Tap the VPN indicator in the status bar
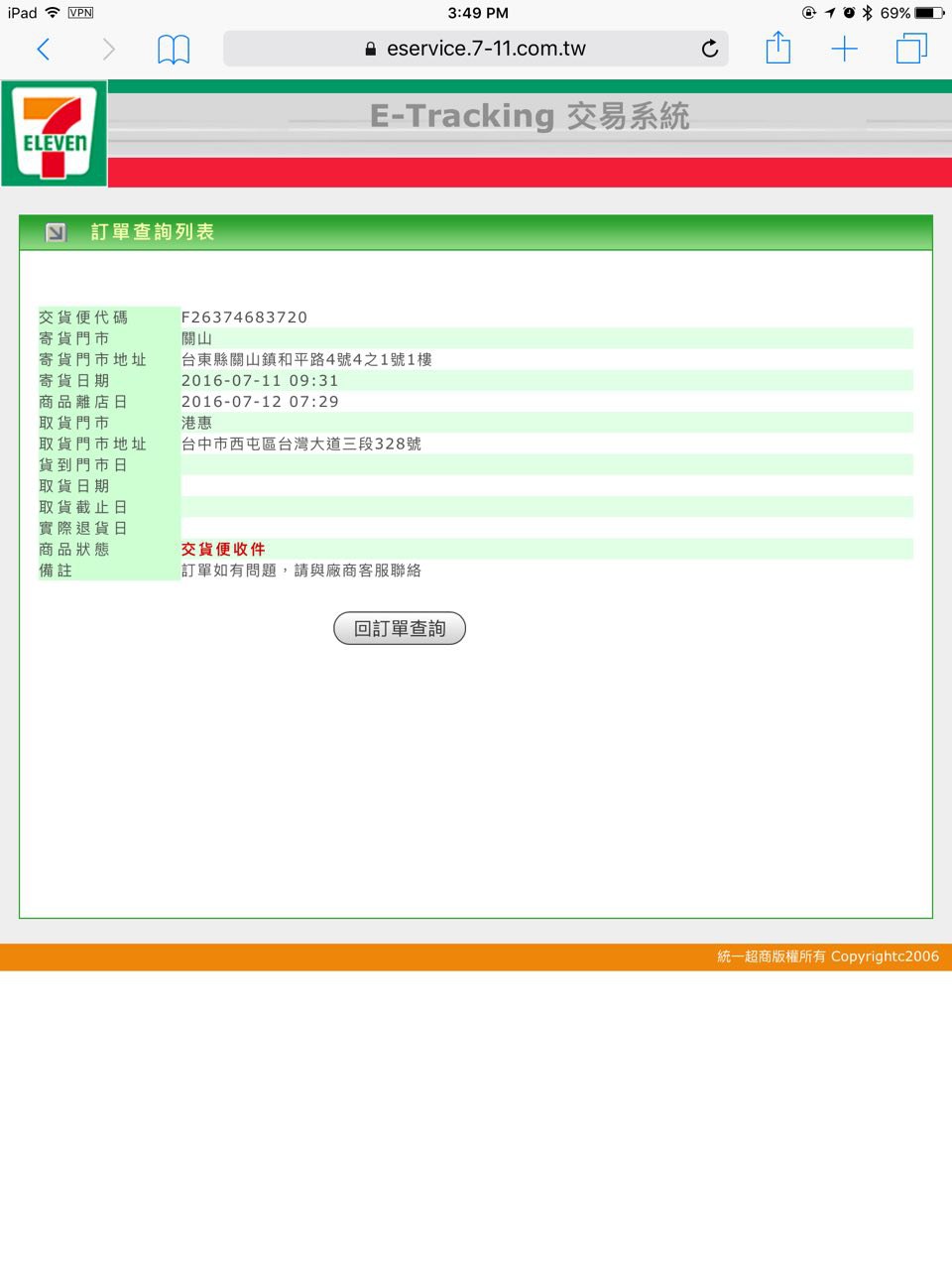This screenshot has height=1270, width=952. pos(80,13)
